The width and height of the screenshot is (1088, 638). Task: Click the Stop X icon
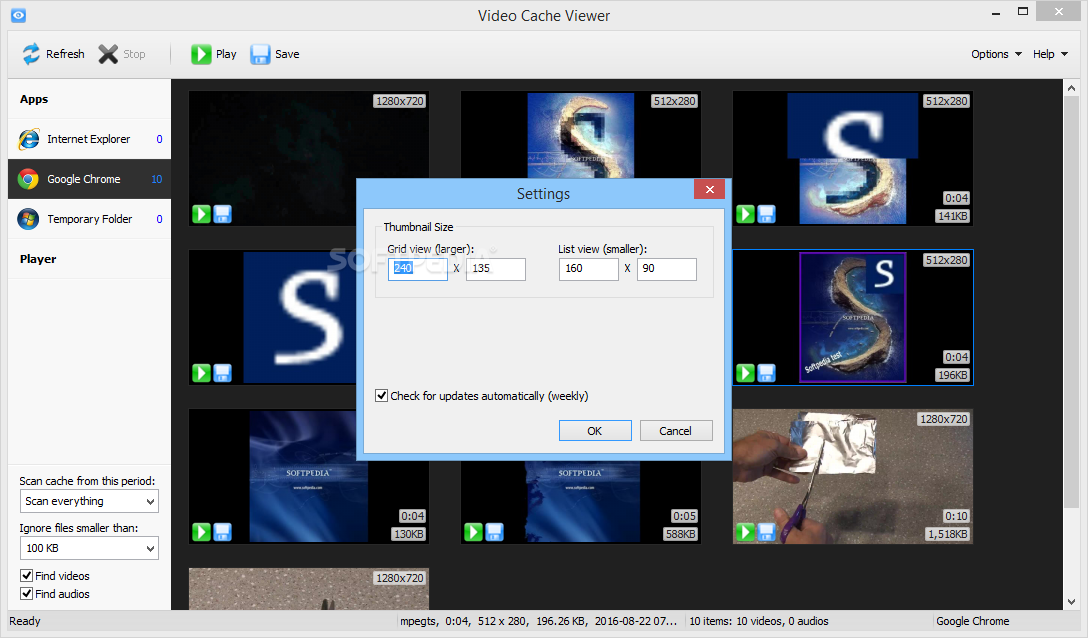[108, 54]
